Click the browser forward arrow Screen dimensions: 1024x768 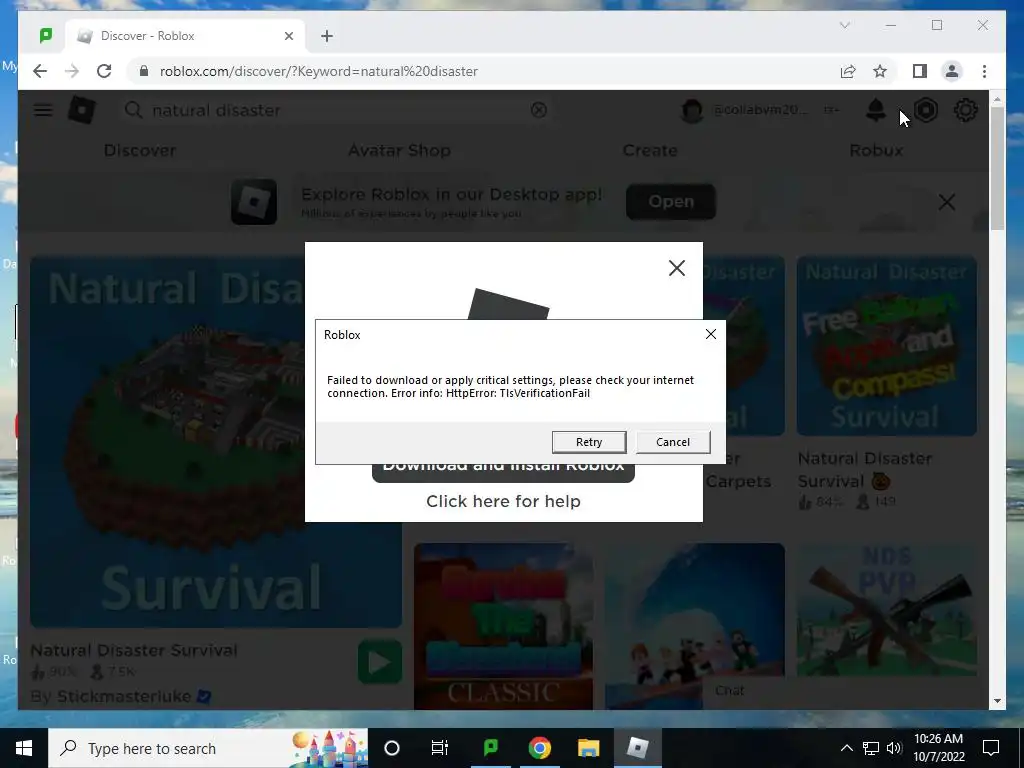[x=72, y=71]
